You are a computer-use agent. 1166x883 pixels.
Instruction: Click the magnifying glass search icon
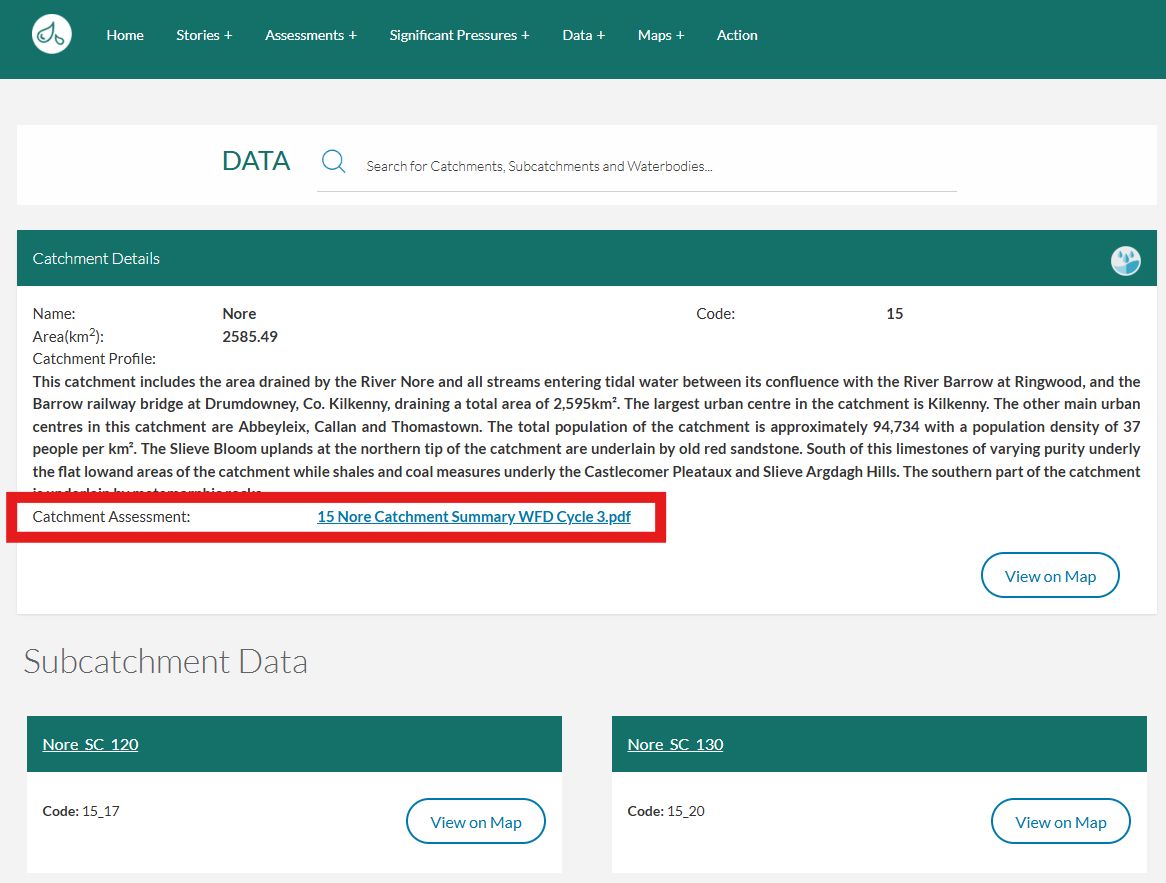pyautogui.click(x=334, y=162)
